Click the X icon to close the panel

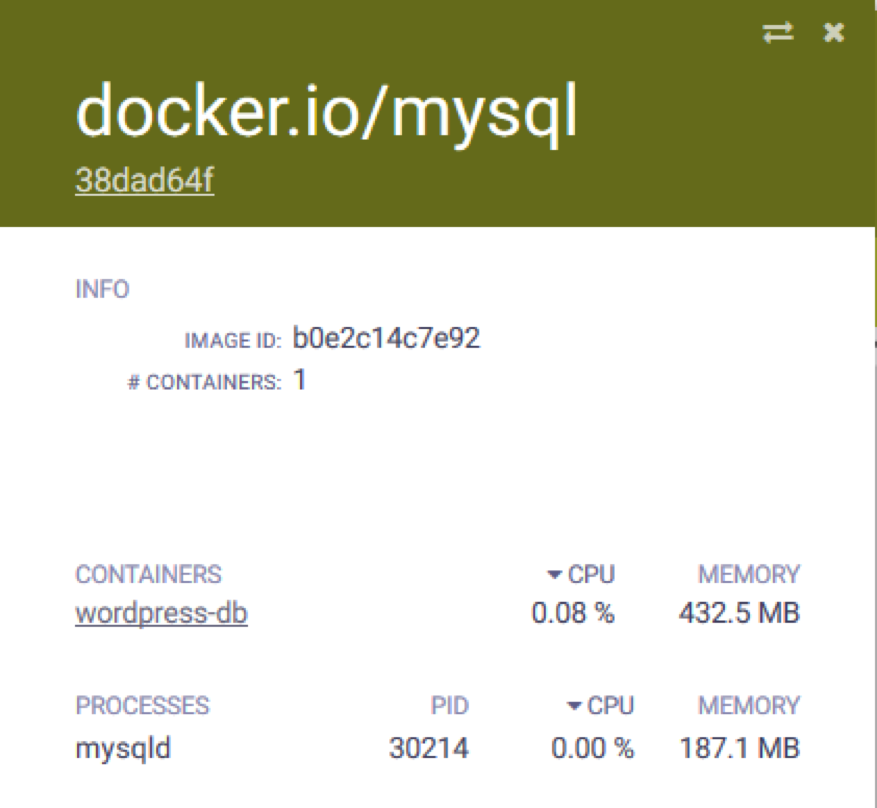(831, 33)
